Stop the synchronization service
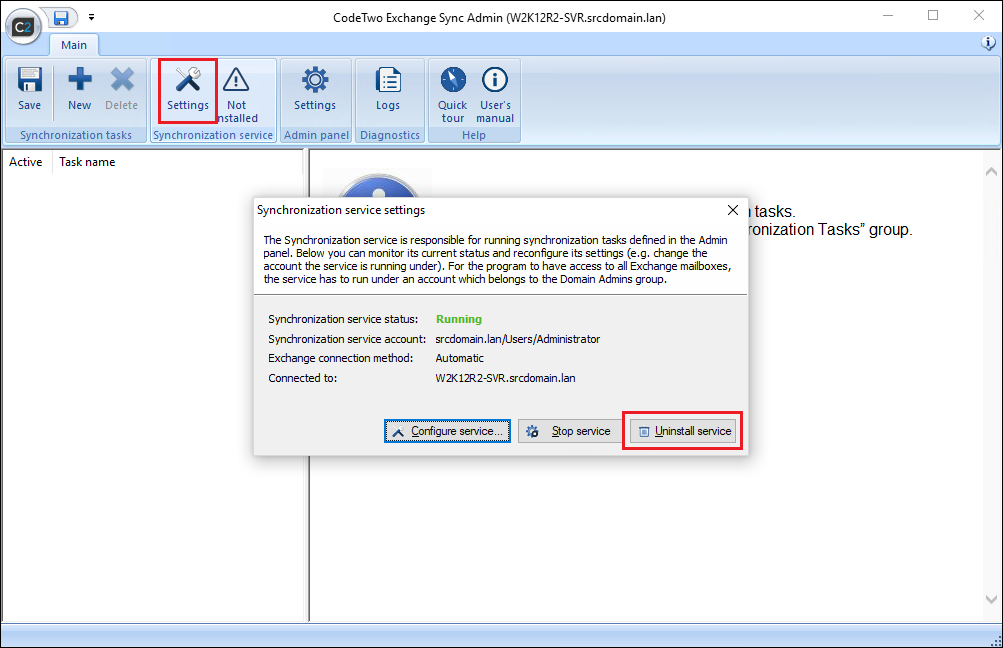The image size is (1003, 648). pyautogui.click(x=569, y=430)
